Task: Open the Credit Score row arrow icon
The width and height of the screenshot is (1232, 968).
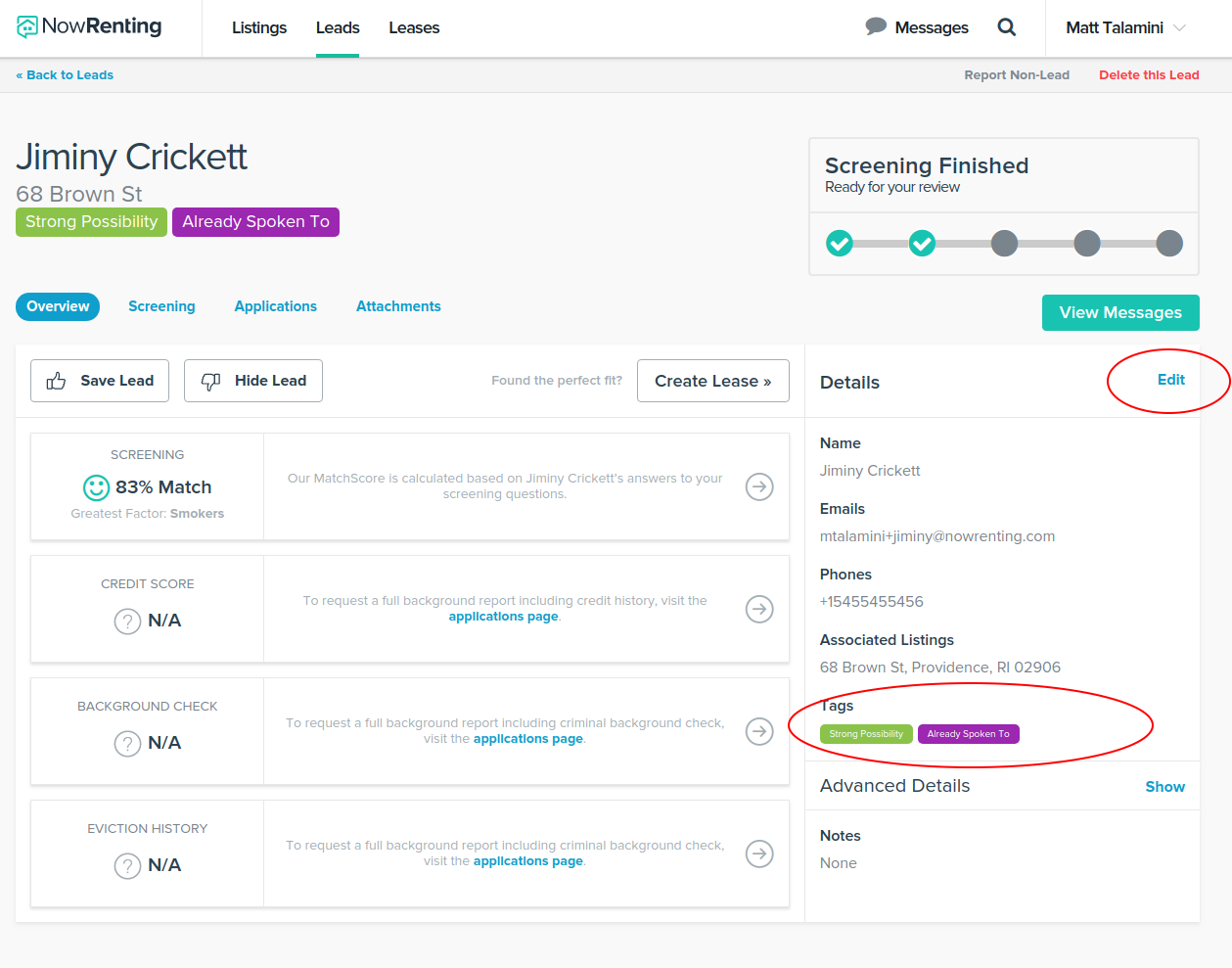Action: coord(759,609)
